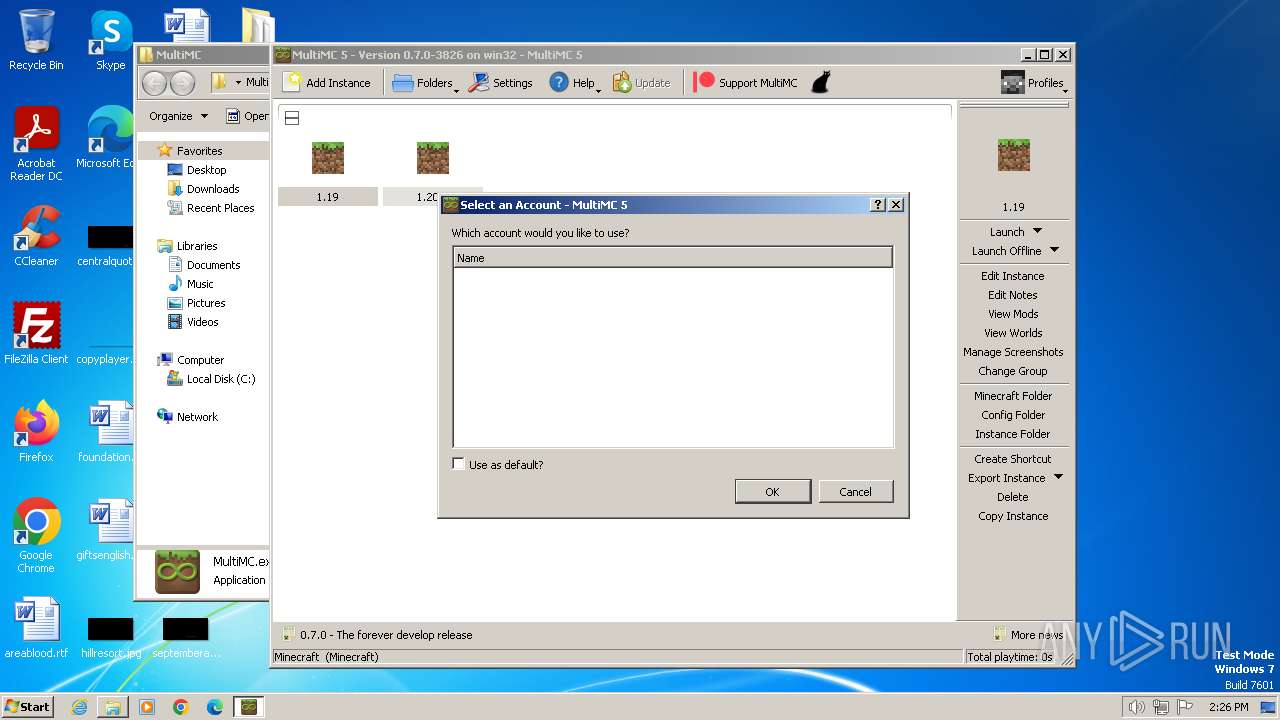1280x720 pixels.
Task: Click the empty account list area
Action: point(672,357)
